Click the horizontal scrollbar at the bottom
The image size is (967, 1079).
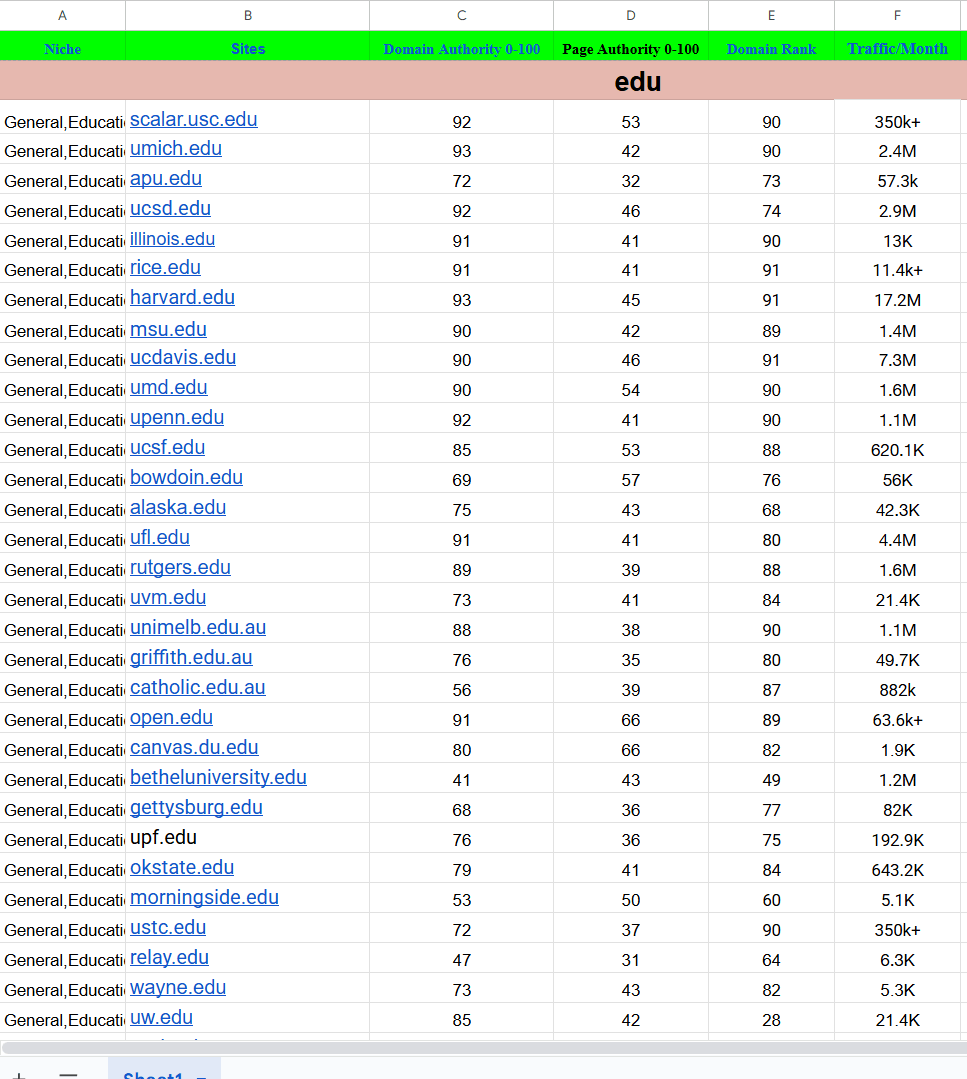pyautogui.click(x=483, y=1048)
